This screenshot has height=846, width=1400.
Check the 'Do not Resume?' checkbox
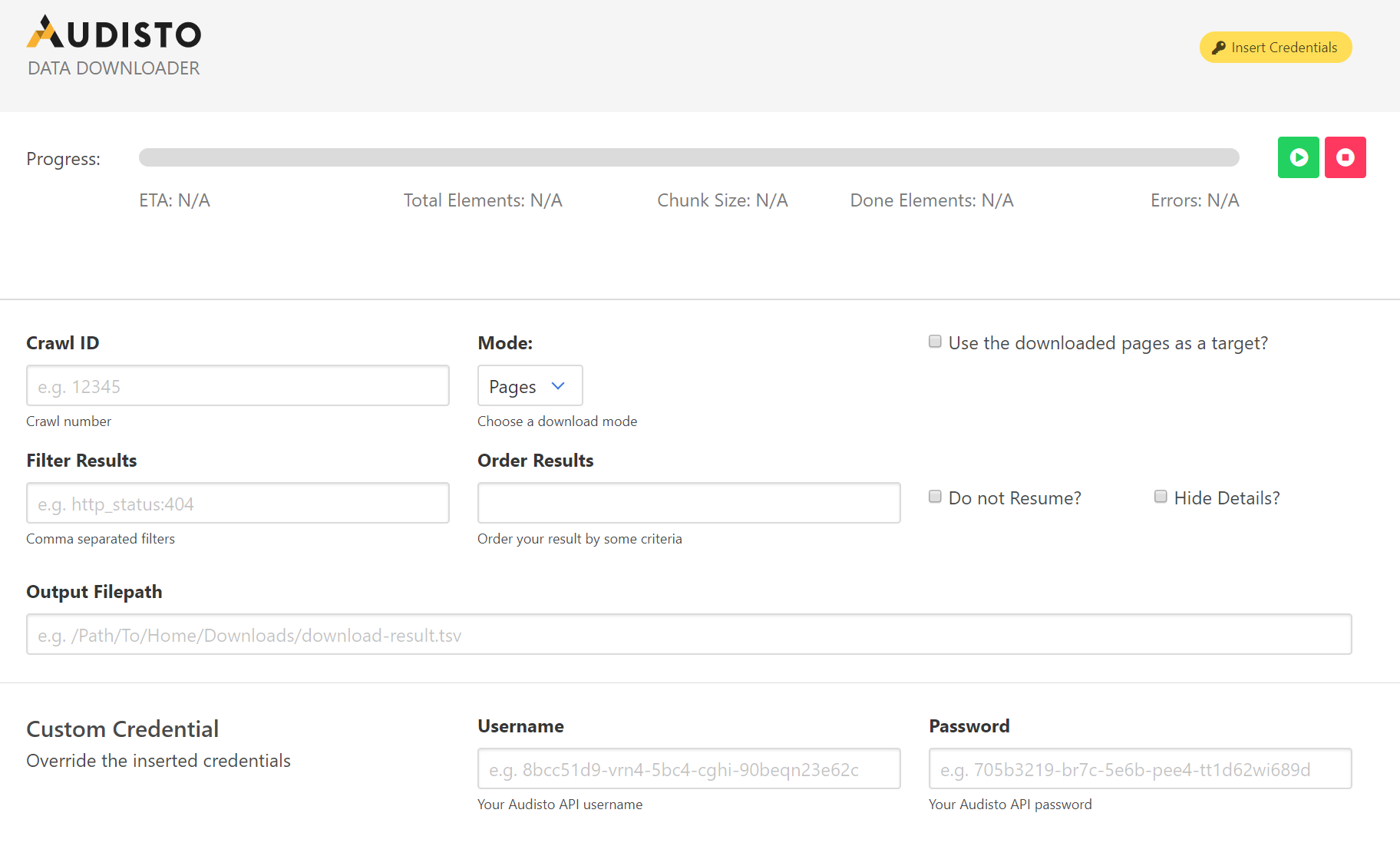tap(935, 497)
